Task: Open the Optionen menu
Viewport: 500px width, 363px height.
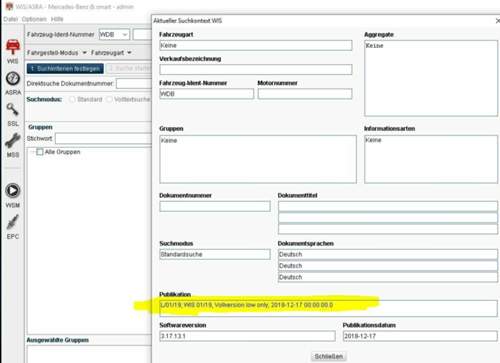Action: pyautogui.click(x=34, y=19)
